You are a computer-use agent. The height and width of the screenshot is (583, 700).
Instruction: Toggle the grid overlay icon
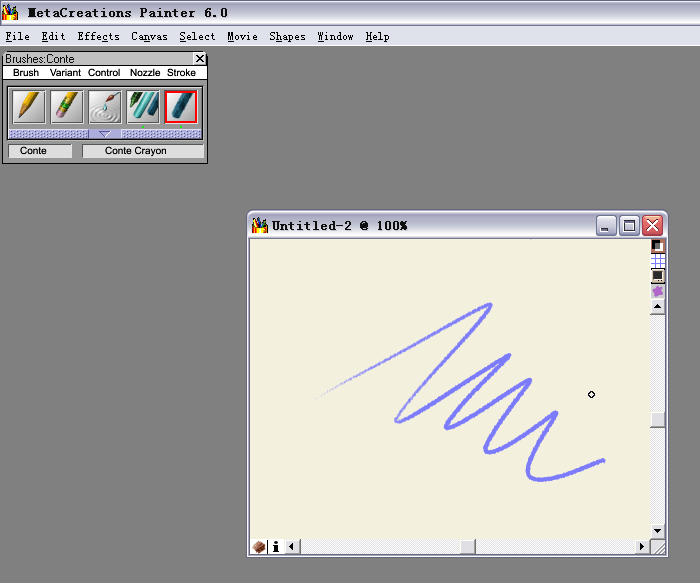click(658, 261)
